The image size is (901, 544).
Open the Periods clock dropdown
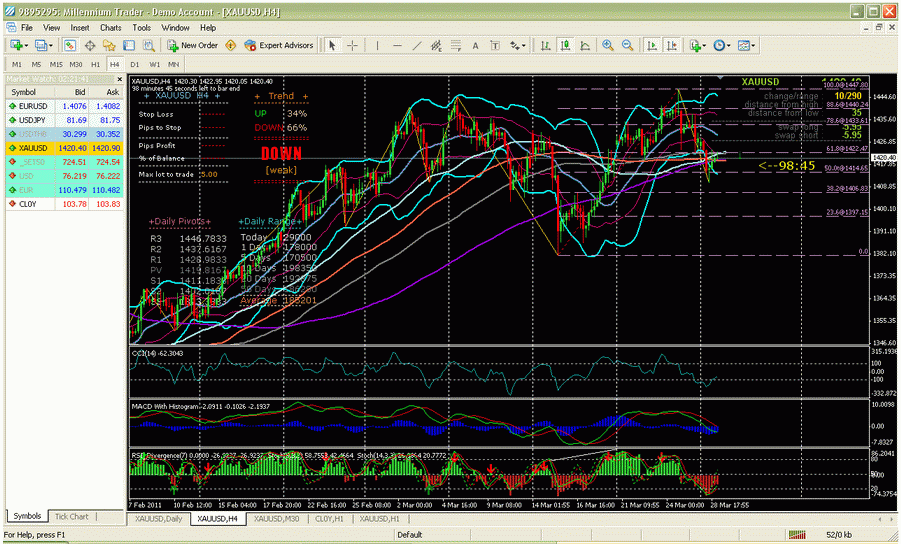[729, 45]
